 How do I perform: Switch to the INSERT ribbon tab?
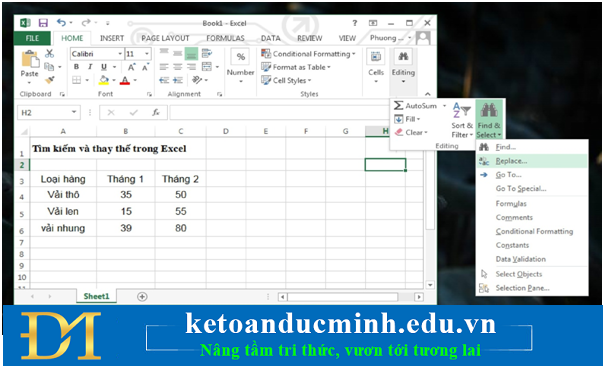point(112,38)
